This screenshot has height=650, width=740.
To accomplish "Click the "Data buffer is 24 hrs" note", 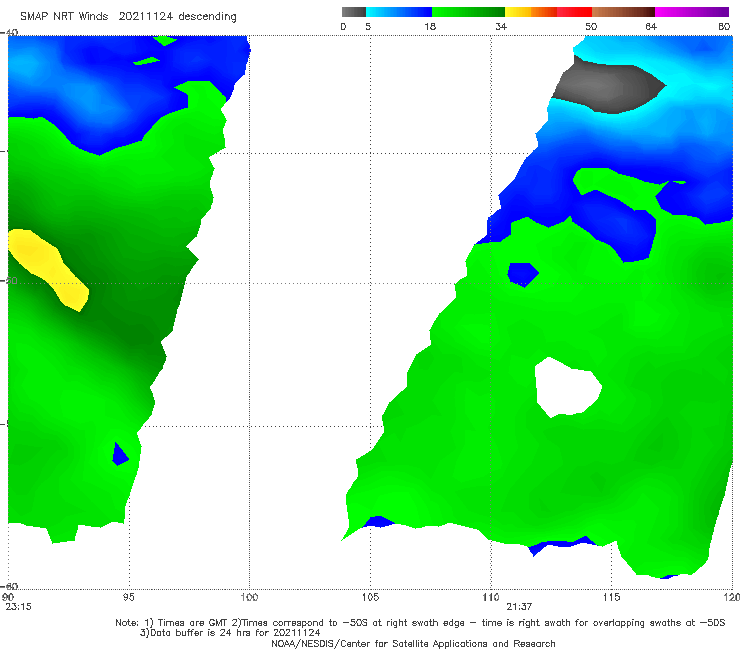I will tap(230, 633).
